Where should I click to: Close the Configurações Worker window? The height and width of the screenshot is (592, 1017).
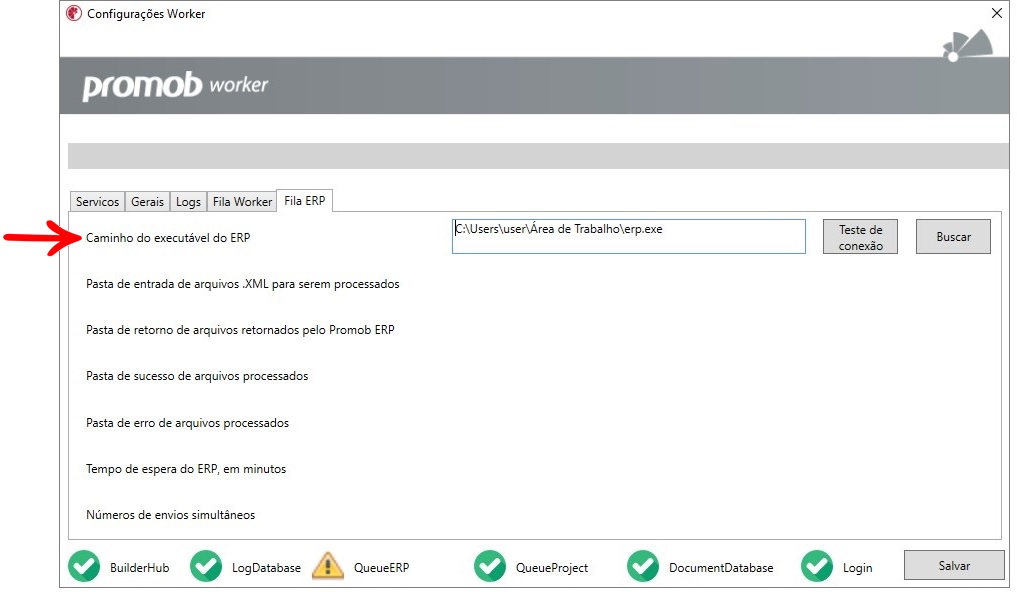(x=997, y=13)
